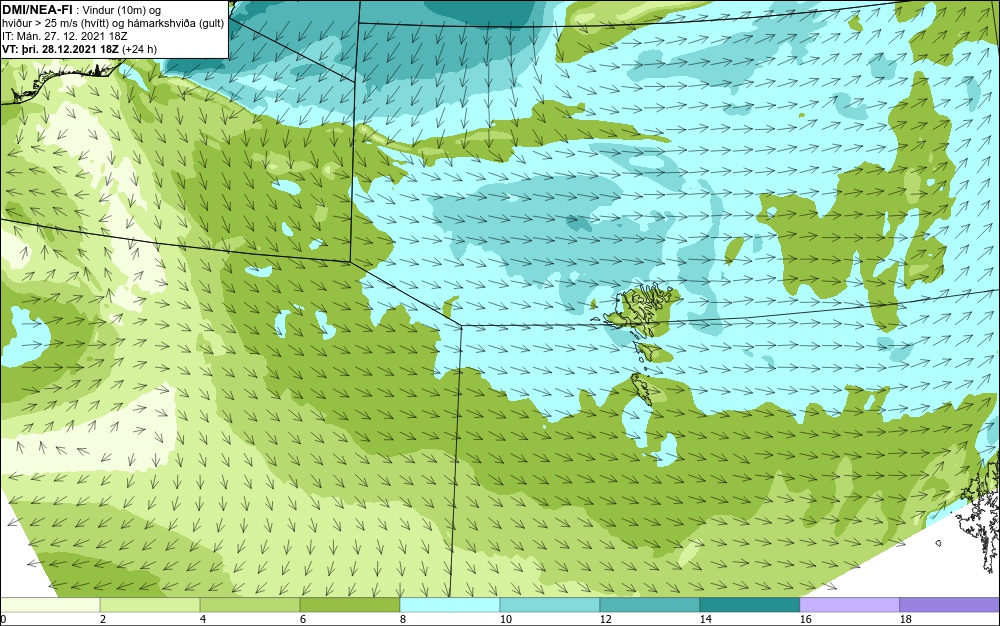Click legend tick label '12'

(605, 620)
